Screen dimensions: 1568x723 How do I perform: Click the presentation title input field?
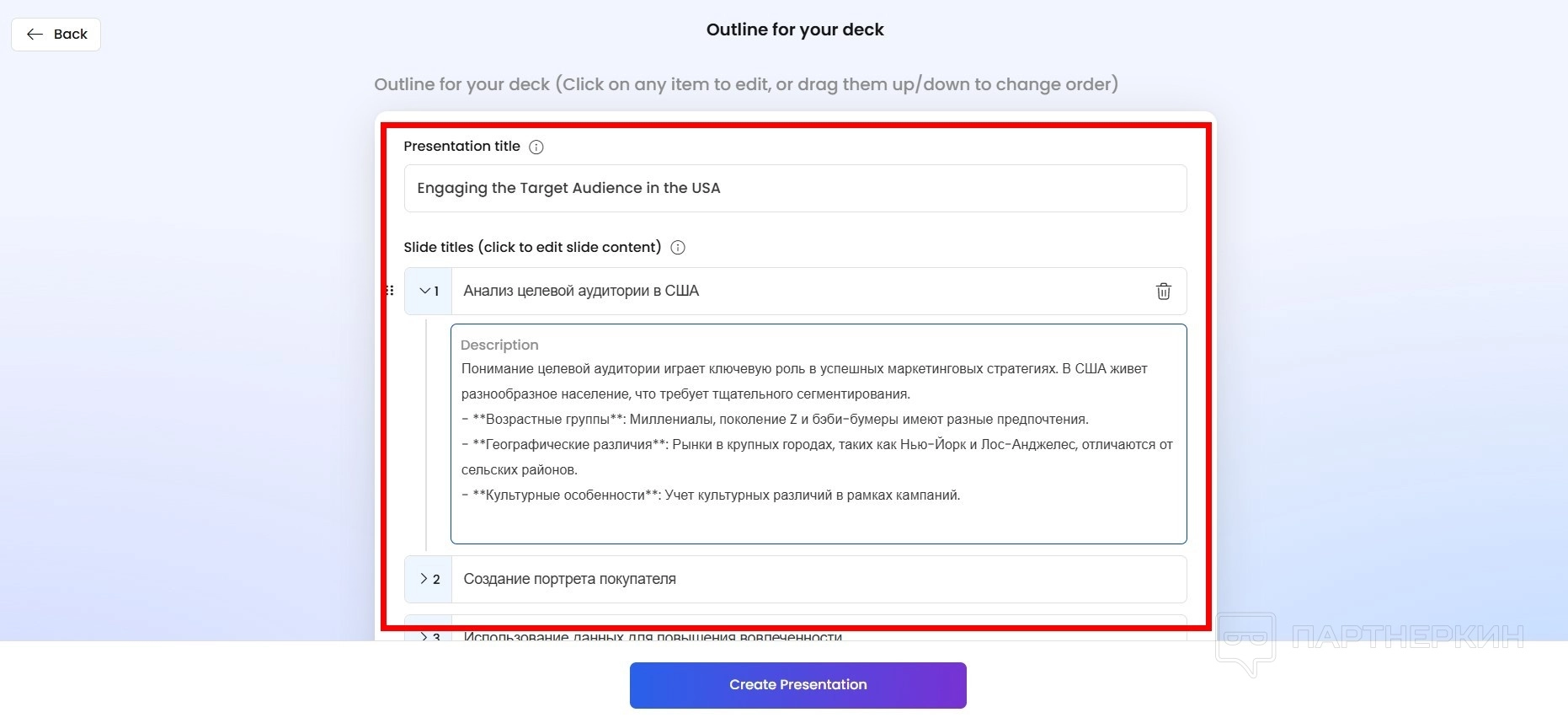click(795, 189)
